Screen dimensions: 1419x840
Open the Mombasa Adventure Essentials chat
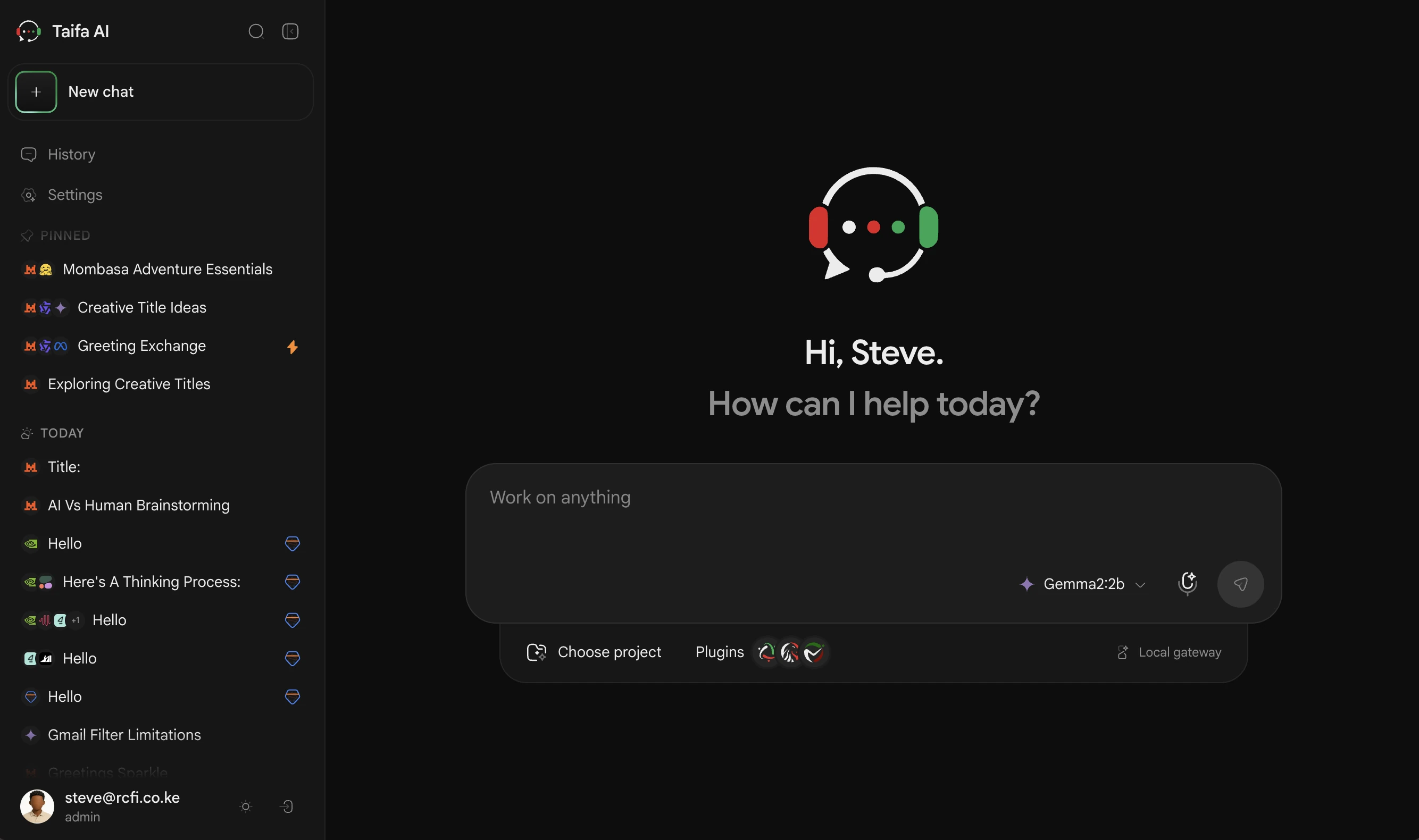point(161,269)
